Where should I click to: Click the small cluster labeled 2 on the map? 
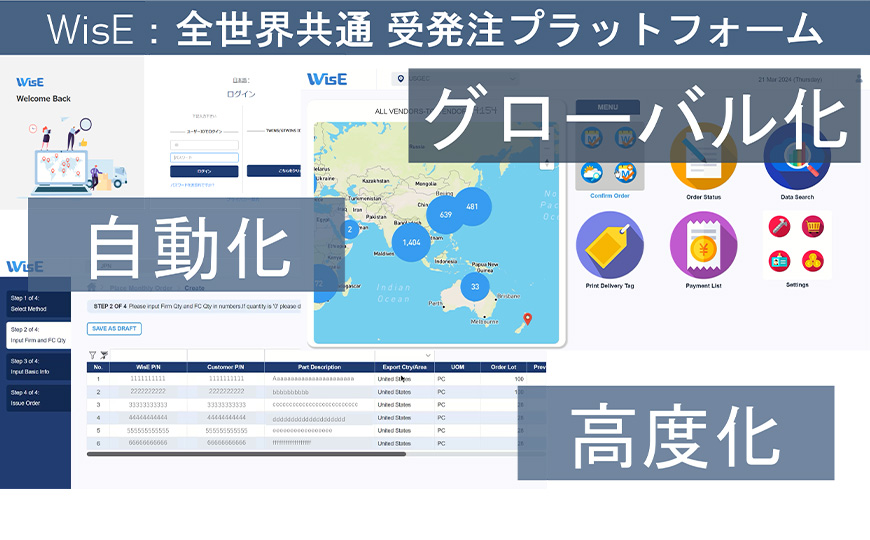350,229
